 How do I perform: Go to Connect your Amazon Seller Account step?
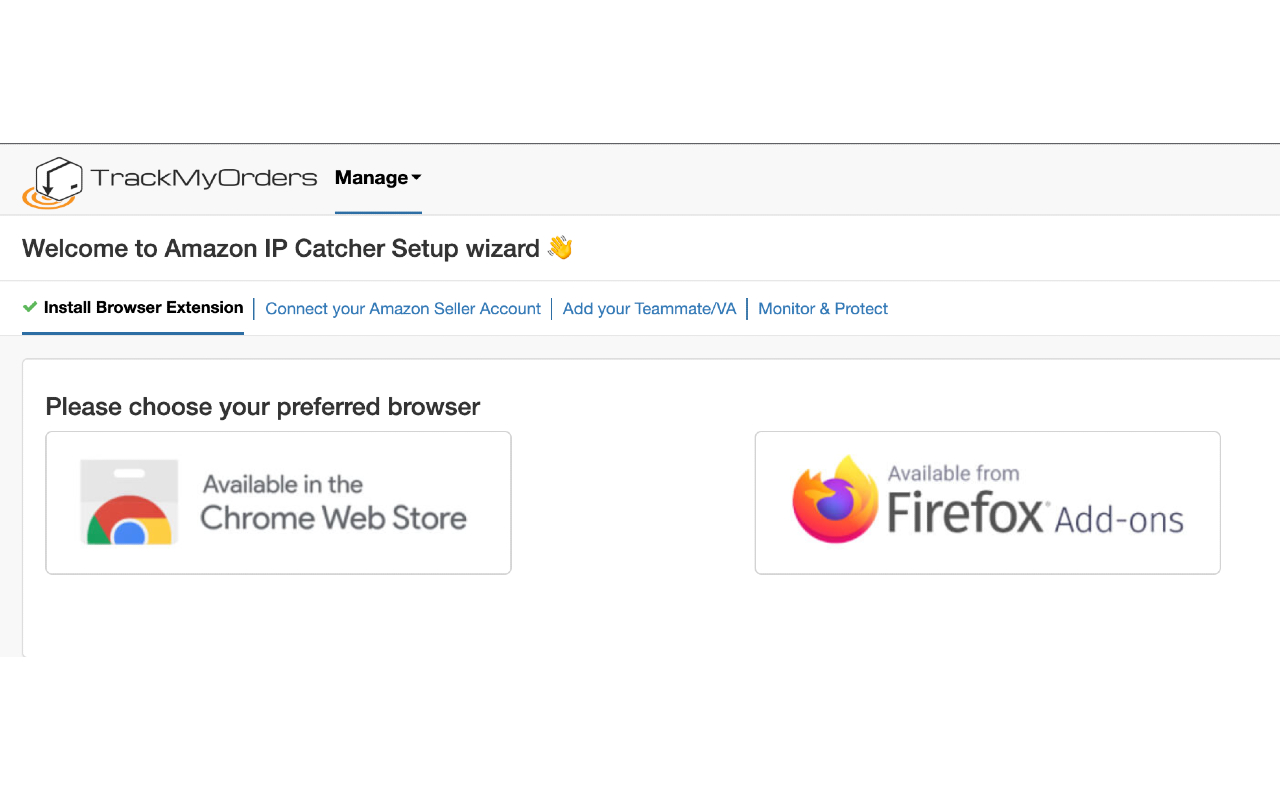(403, 309)
